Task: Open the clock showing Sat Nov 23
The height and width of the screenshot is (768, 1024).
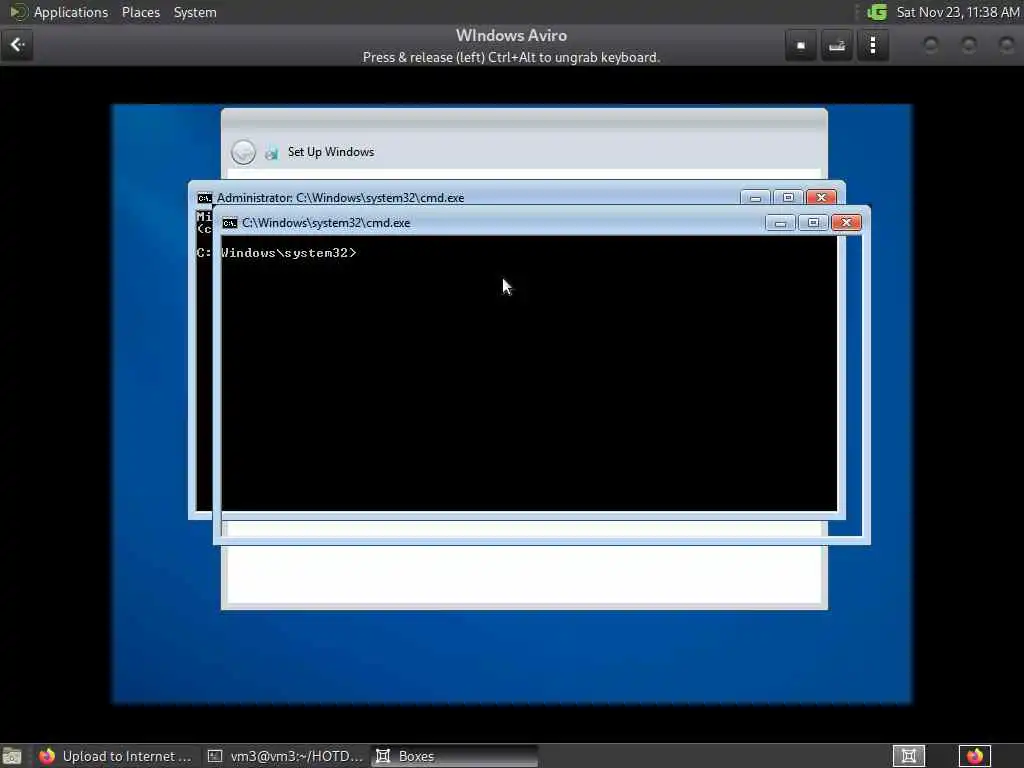Action: (x=957, y=12)
